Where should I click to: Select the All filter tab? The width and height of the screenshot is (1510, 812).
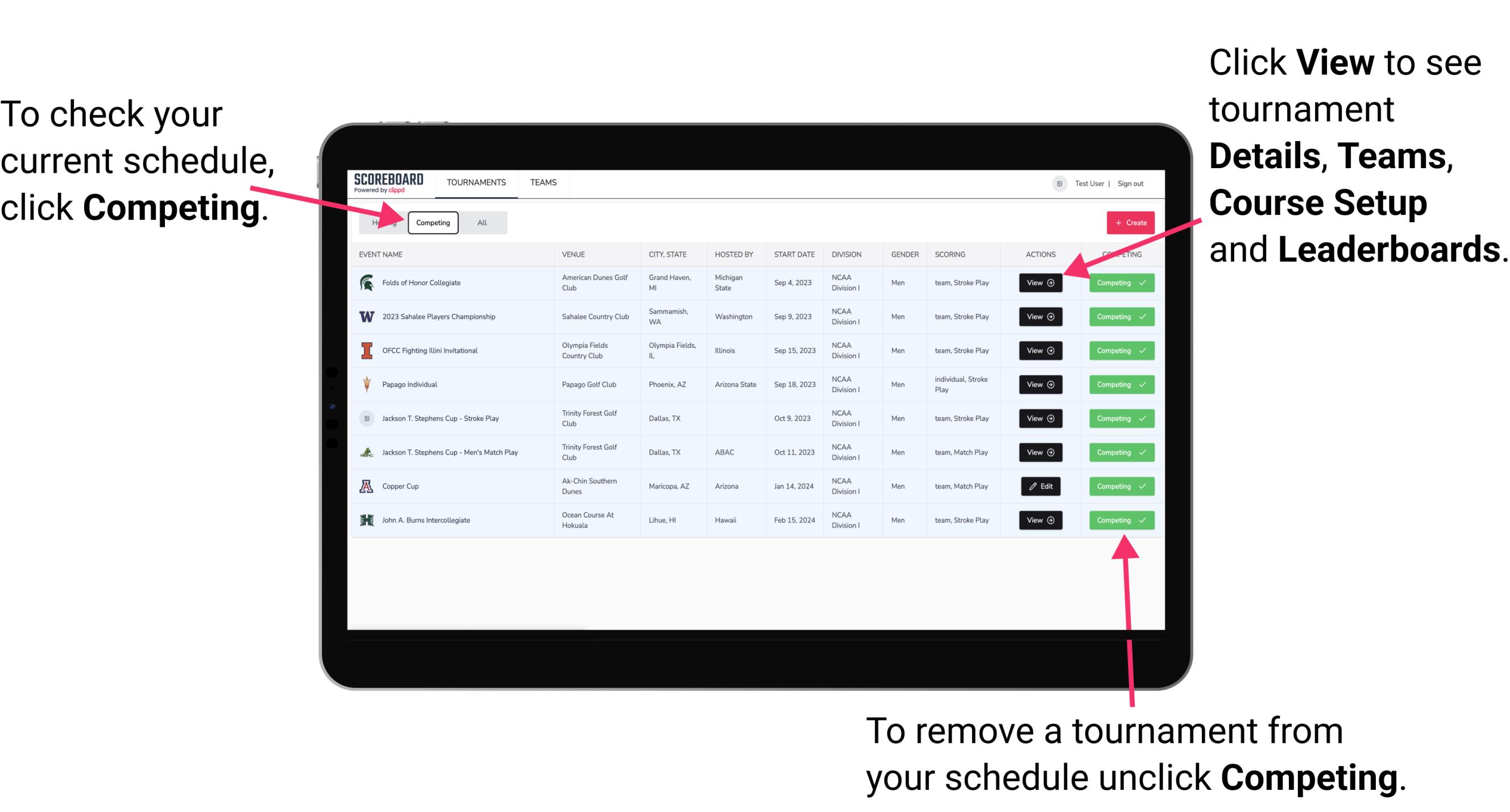point(482,222)
